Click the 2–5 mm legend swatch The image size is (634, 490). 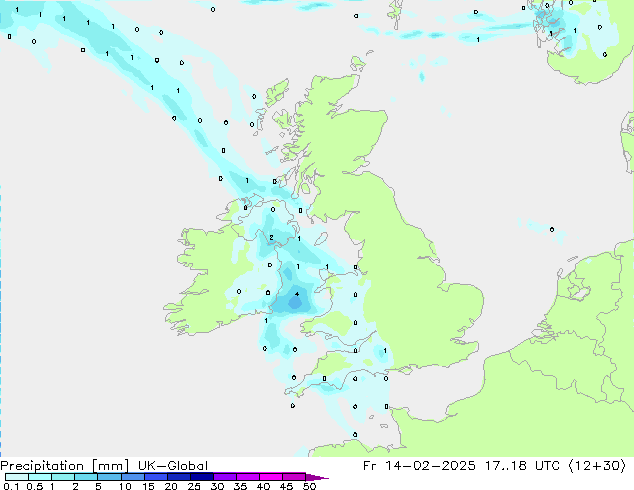[86, 477]
